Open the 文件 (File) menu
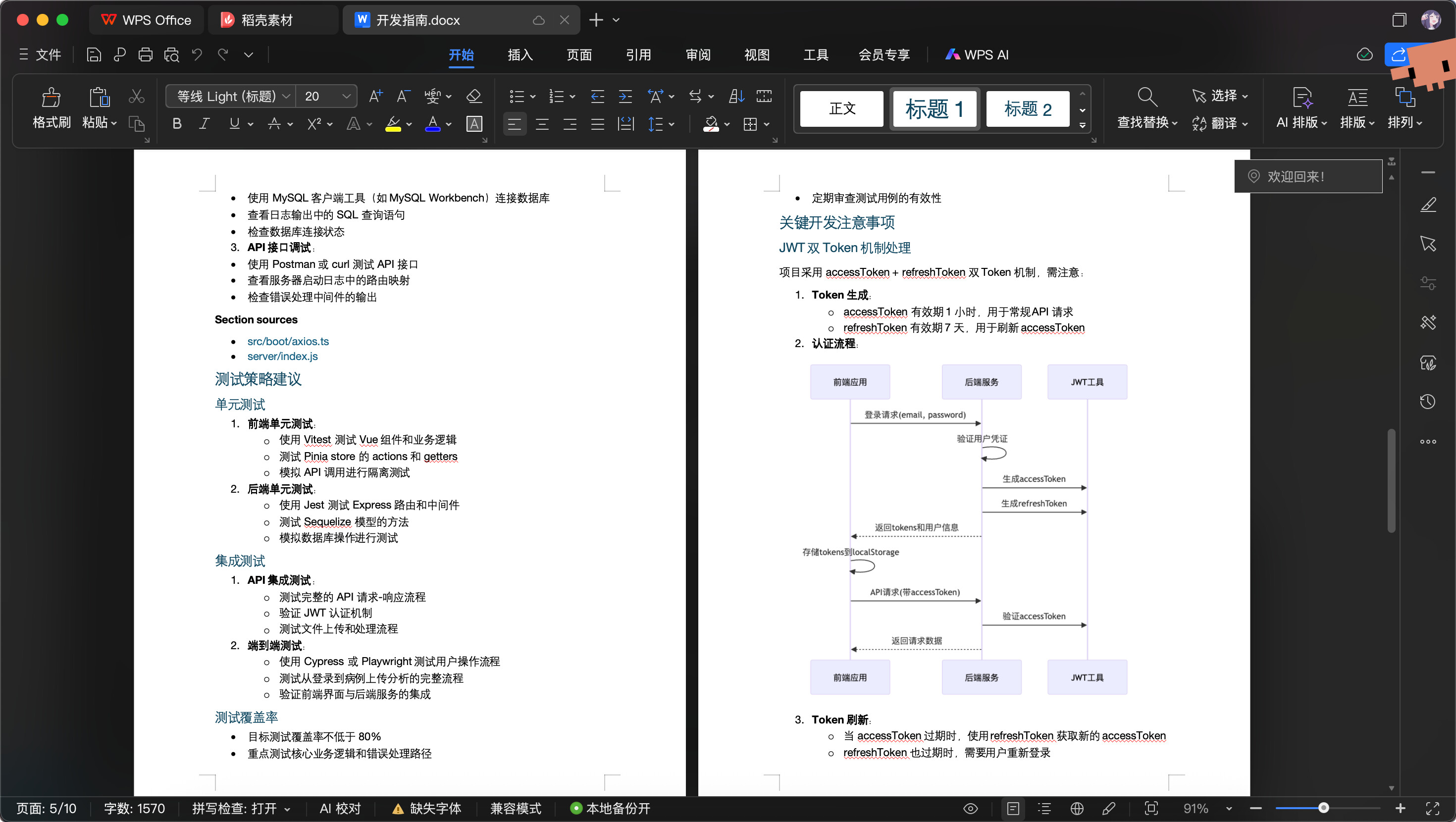 click(40, 55)
